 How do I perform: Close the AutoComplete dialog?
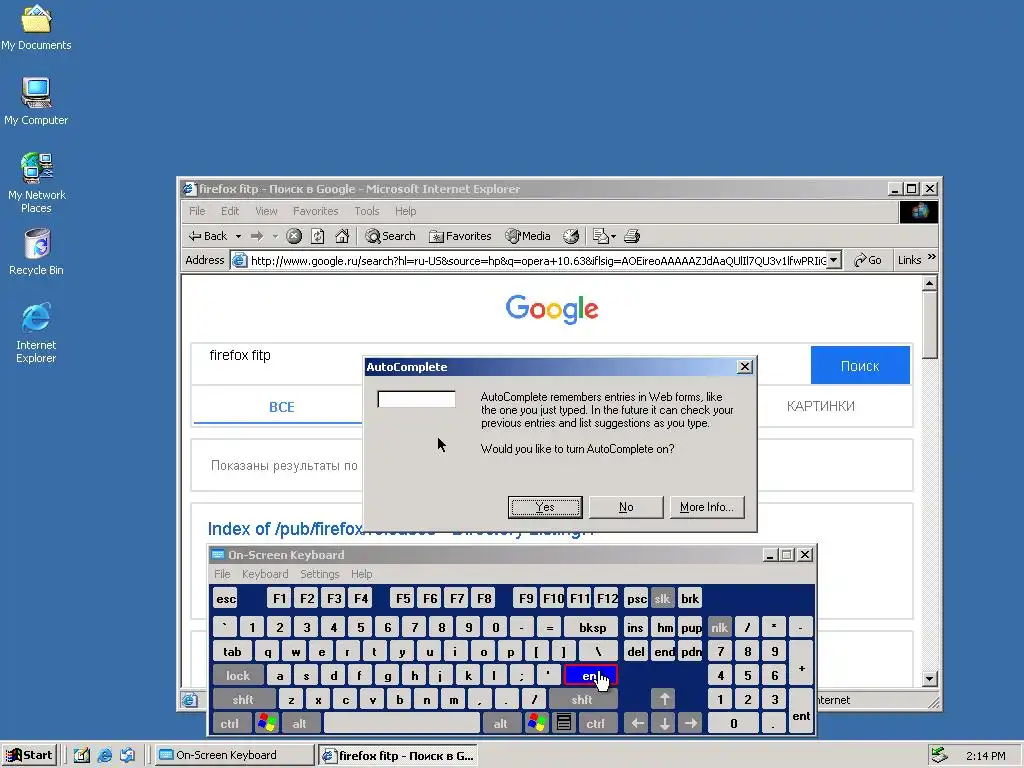(x=744, y=367)
